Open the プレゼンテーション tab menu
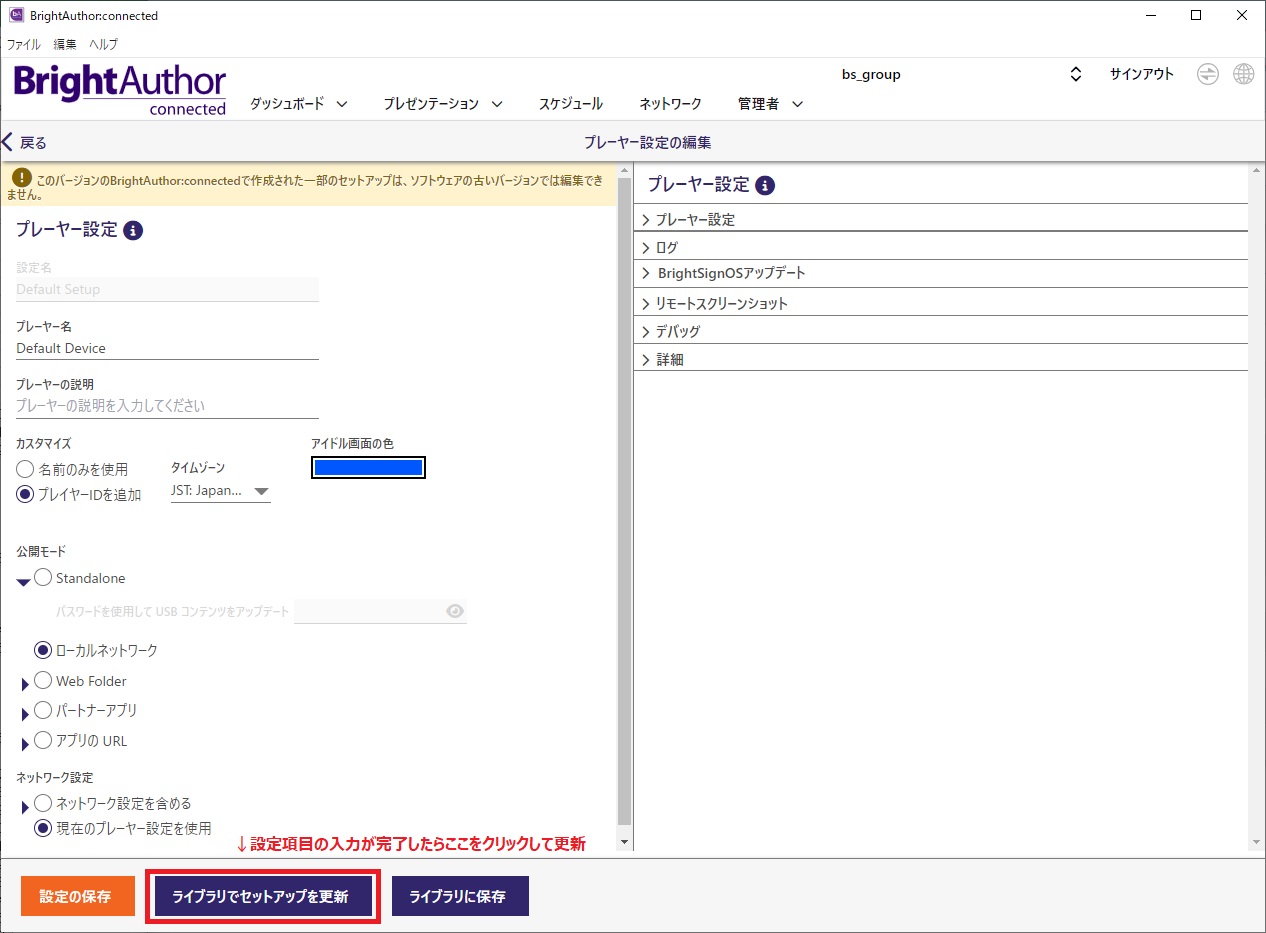This screenshot has height=933, width=1266. coord(443,103)
